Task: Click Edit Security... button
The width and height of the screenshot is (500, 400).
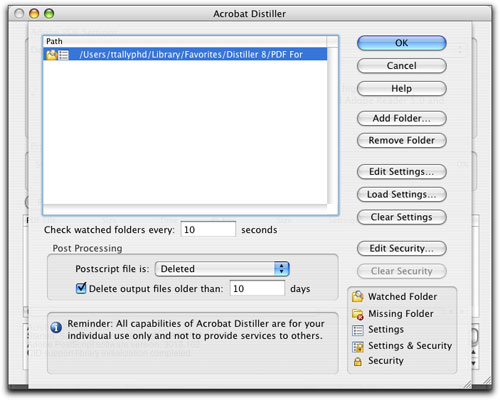Action: (x=401, y=248)
